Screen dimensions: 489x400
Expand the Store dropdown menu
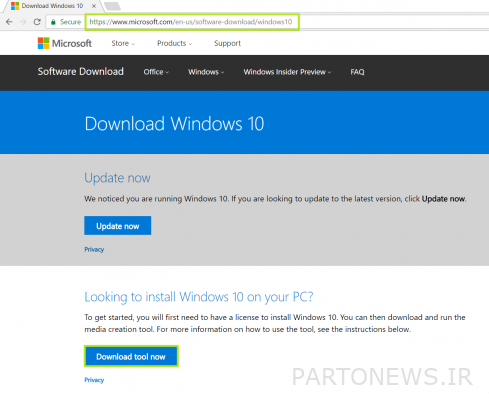coord(123,43)
